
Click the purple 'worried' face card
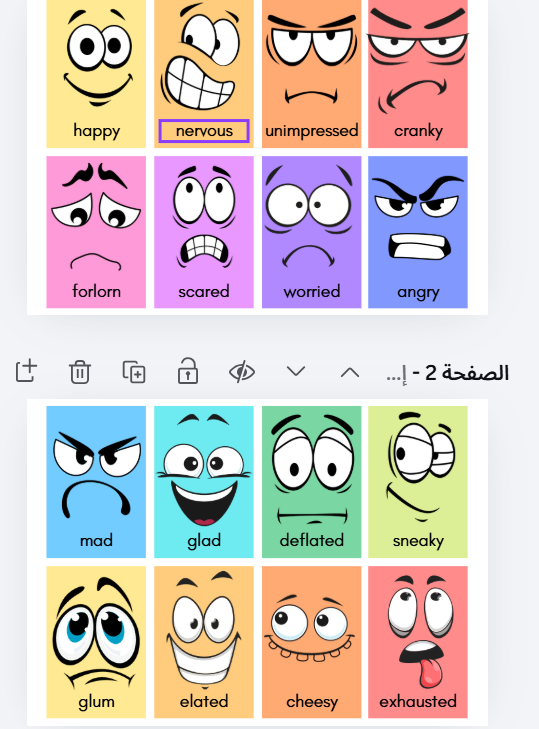pos(312,232)
